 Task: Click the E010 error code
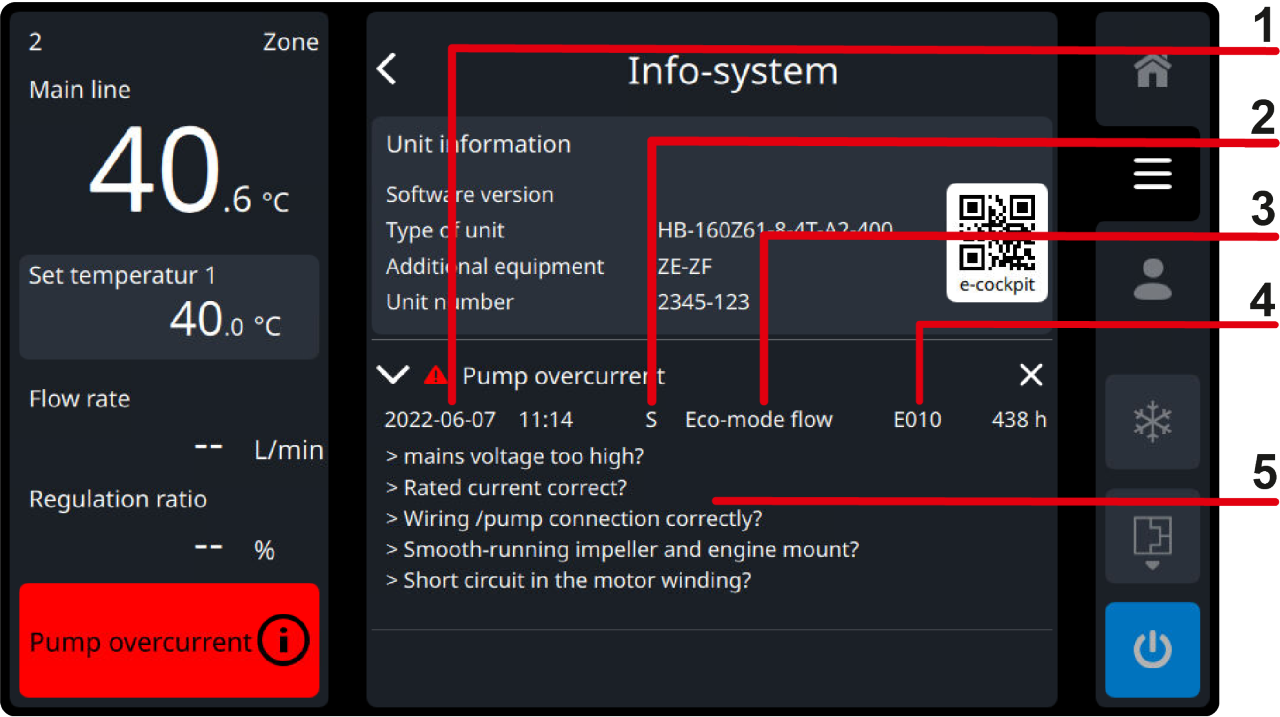coord(917,420)
